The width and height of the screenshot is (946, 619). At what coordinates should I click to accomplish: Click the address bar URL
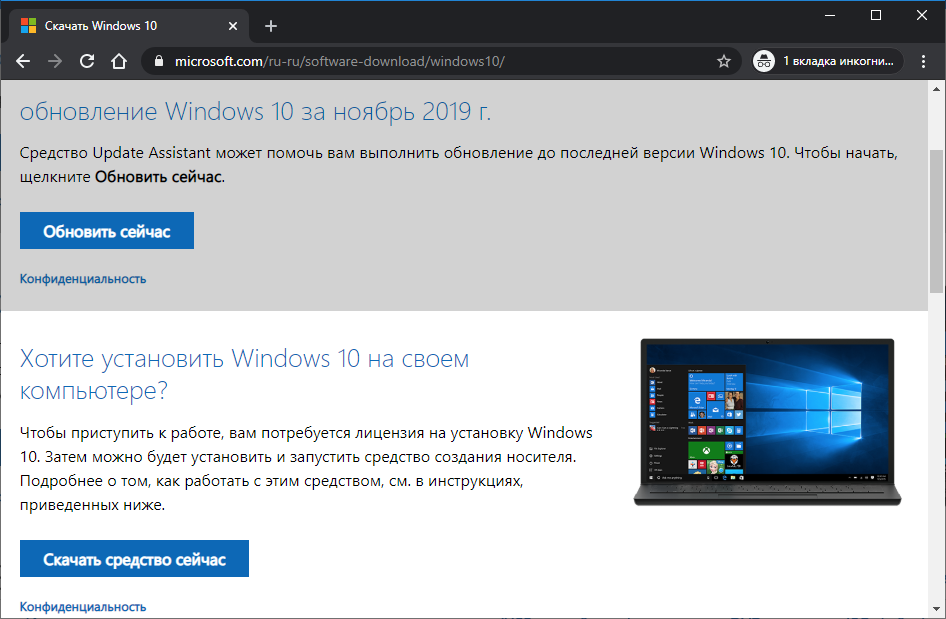pyautogui.click(x=340, y=61)
